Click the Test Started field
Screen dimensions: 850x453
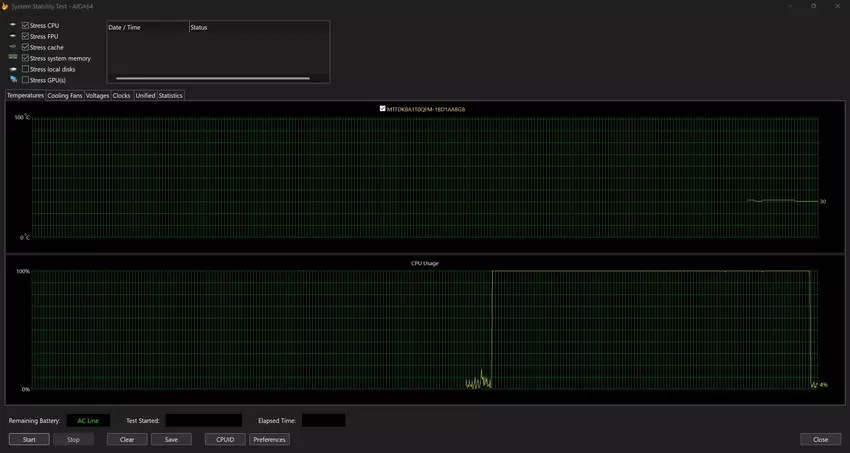point(204,420)
